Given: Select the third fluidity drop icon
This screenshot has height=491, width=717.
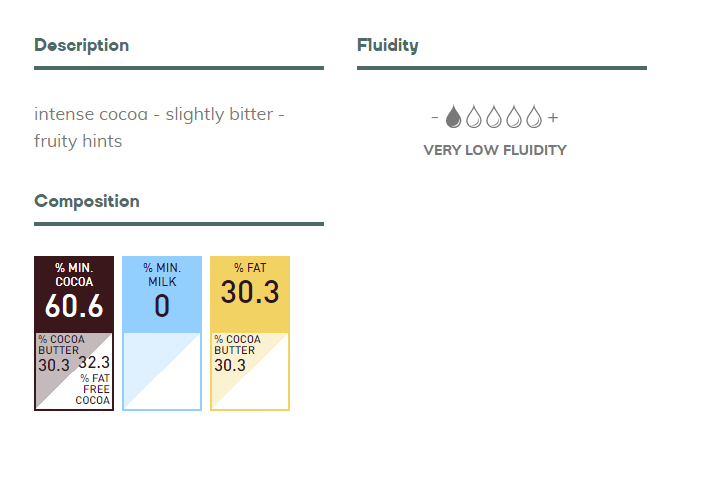Looking at the screenshot, I should click(494, 117).
